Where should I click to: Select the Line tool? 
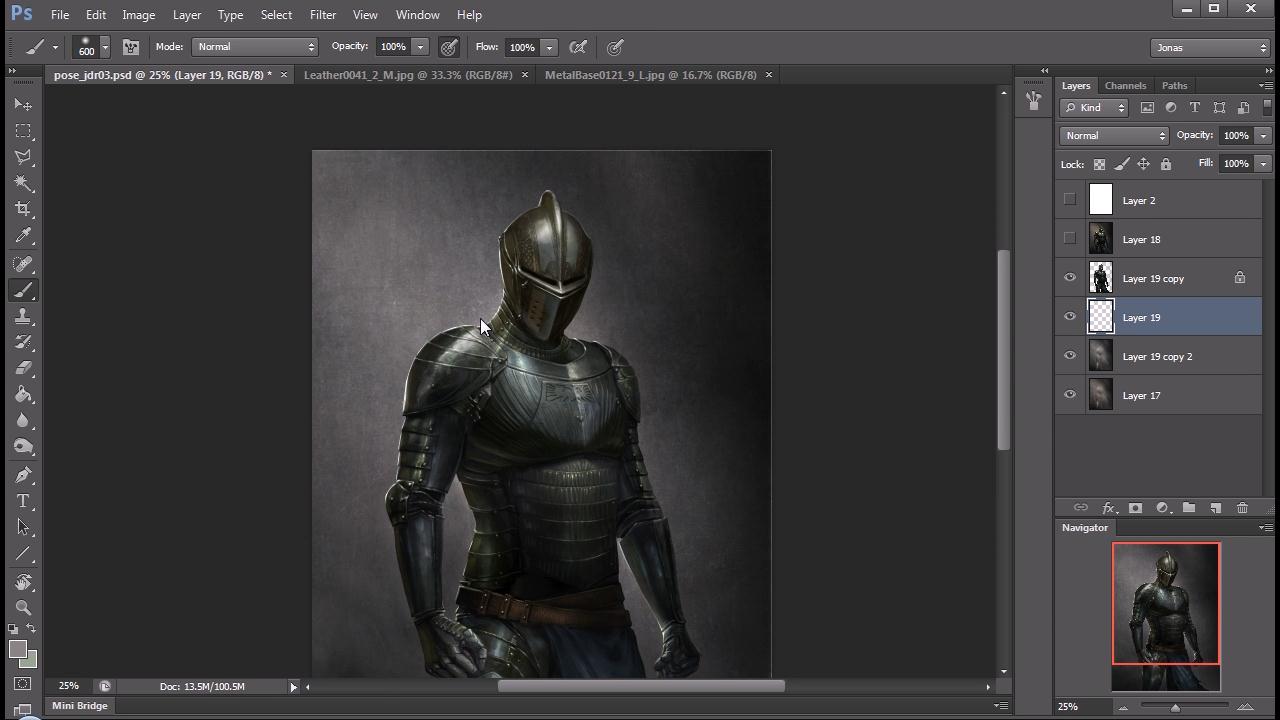pyautogui.click(x=23, y=553)
